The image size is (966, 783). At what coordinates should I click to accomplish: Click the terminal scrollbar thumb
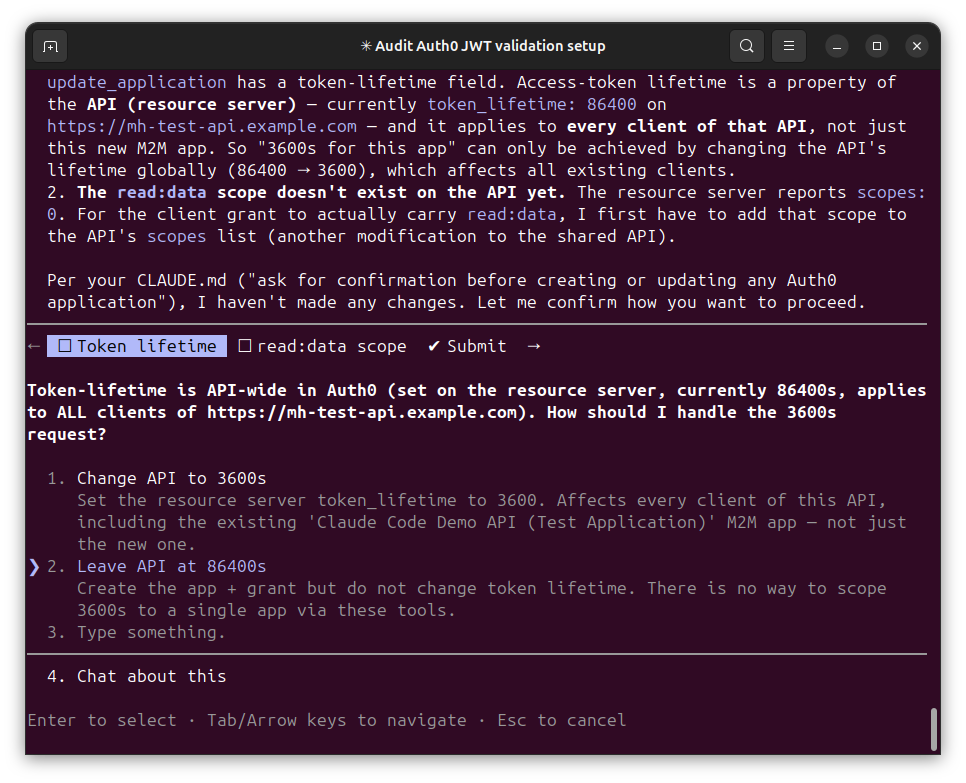(x=933, y=730)
